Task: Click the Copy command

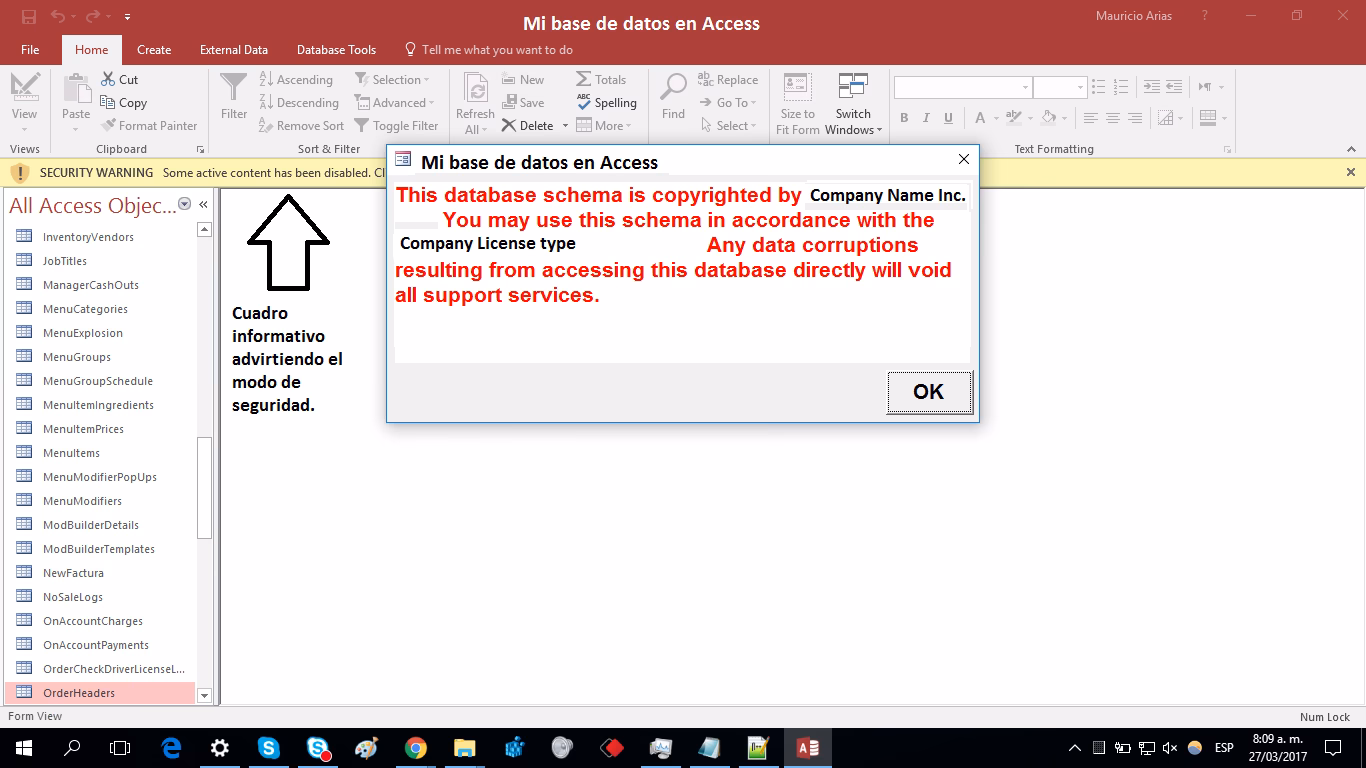Action: pos(124,103)
